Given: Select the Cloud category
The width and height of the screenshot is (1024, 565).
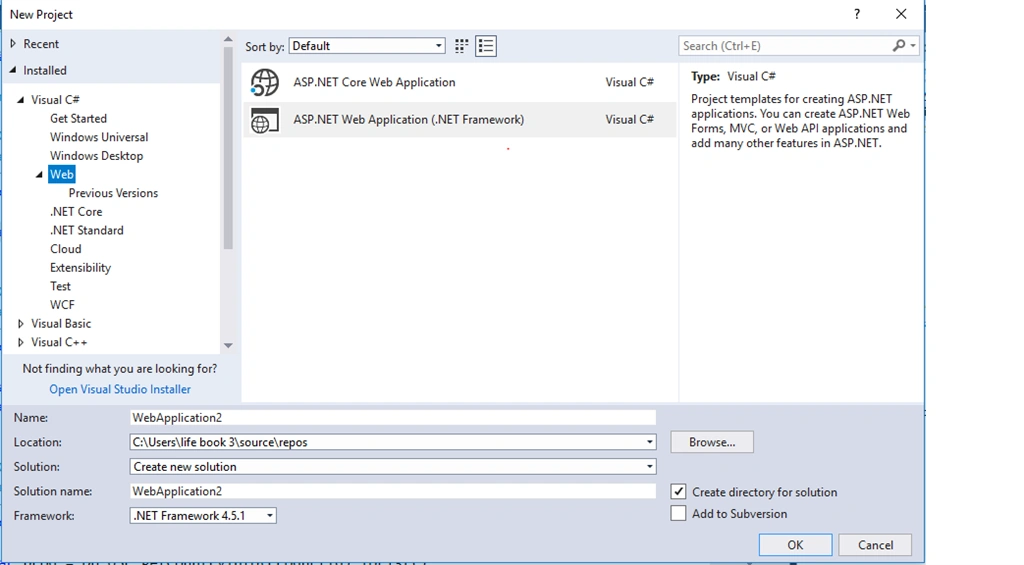Looking at the screenshot, I should tap(65, 249).
